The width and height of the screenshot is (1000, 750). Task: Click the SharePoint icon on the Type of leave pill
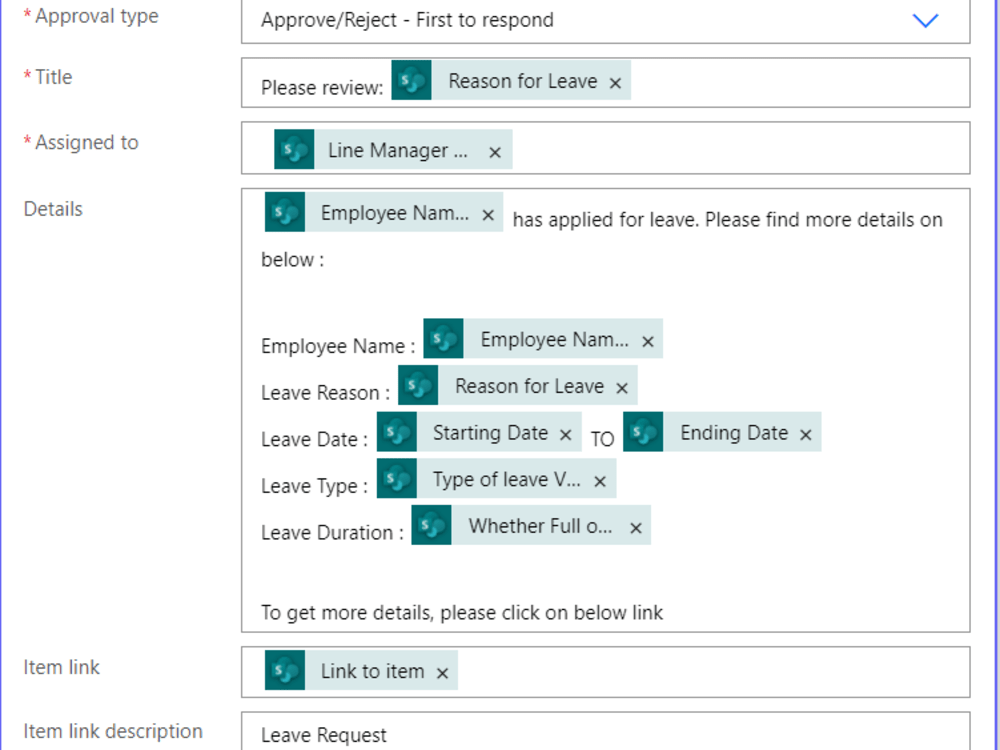tap(396, 479)
